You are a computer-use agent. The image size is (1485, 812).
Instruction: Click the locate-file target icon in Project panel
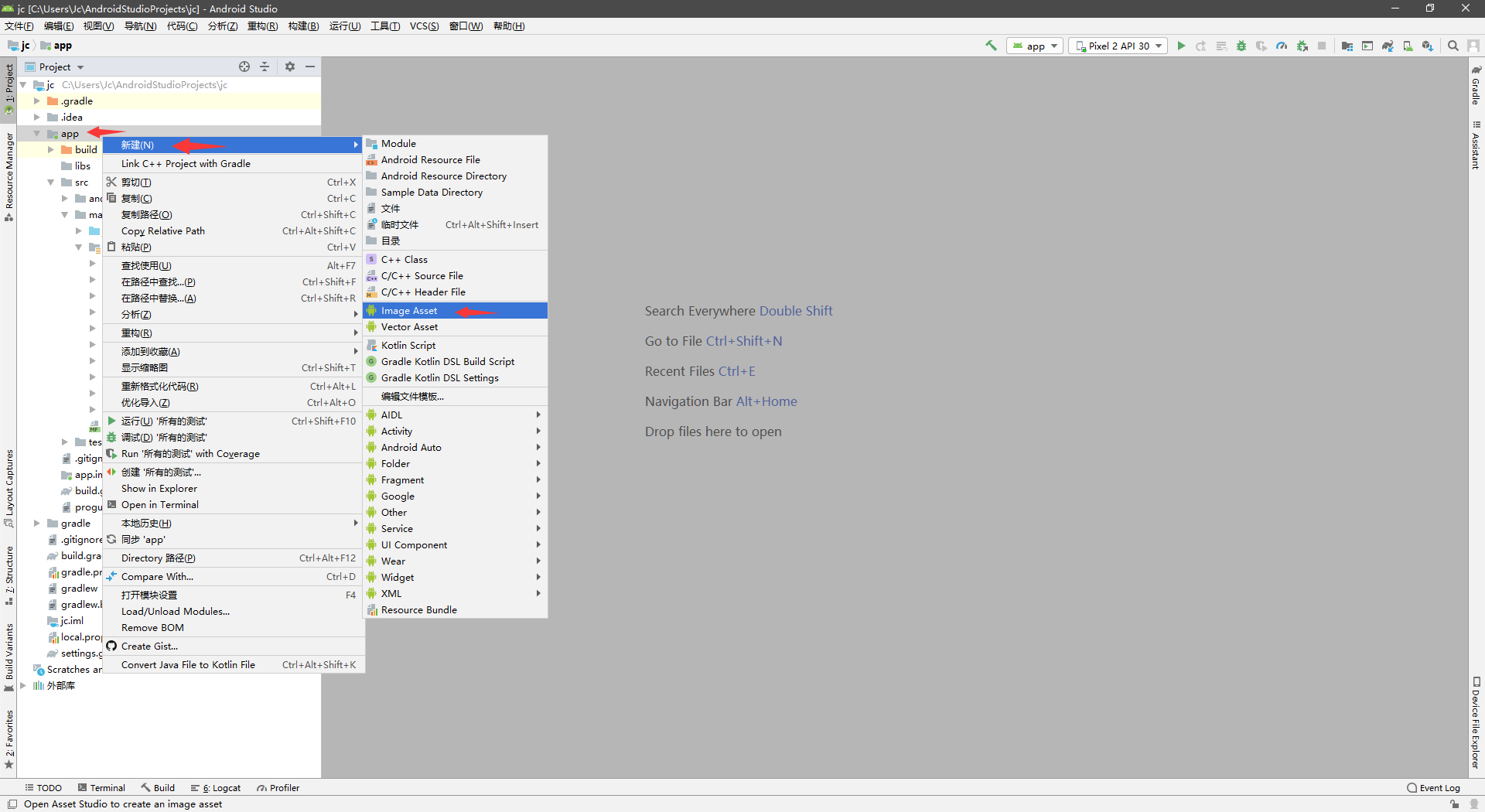click(244, 67)
